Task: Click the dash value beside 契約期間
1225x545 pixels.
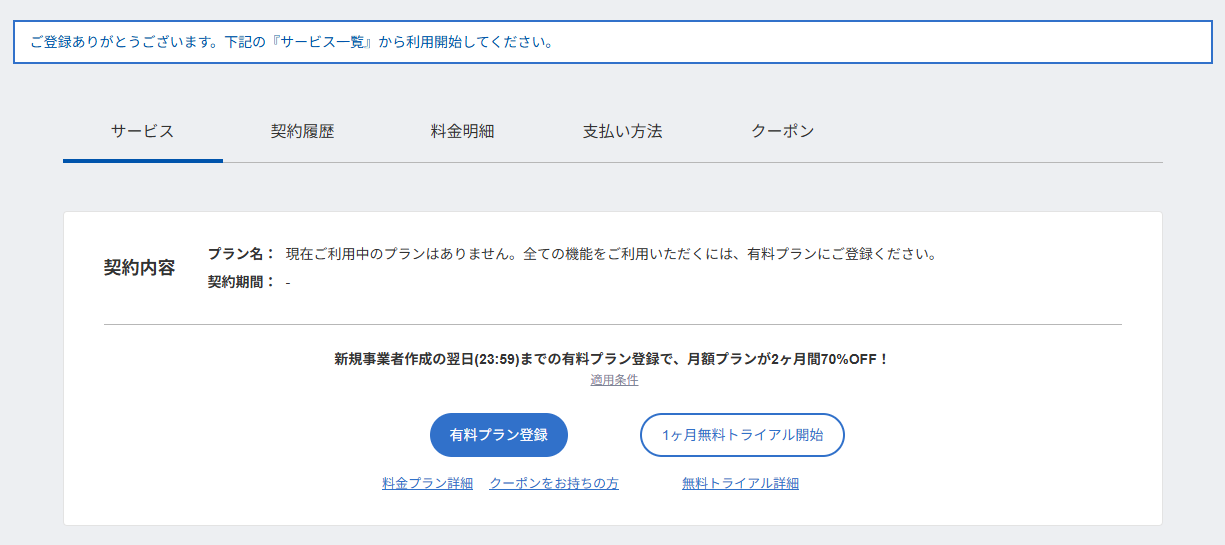Action: [288, 282]
